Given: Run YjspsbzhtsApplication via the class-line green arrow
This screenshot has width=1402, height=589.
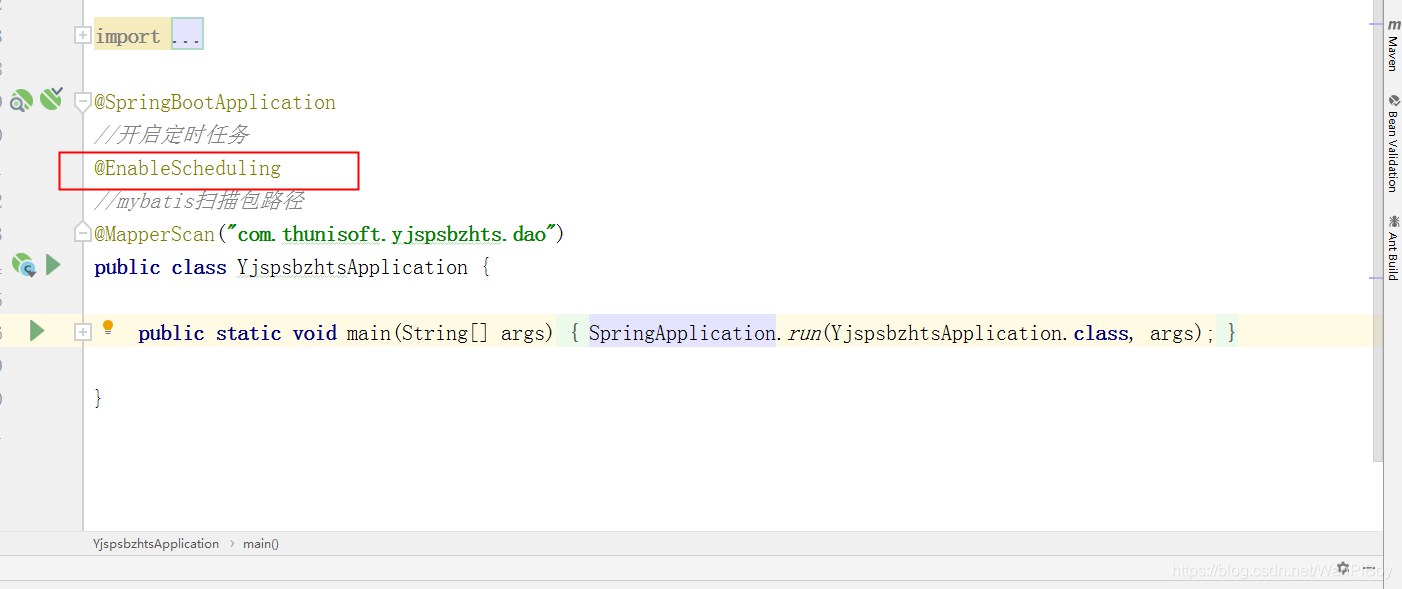Looking at the screenshot, I should pos(53,264).
